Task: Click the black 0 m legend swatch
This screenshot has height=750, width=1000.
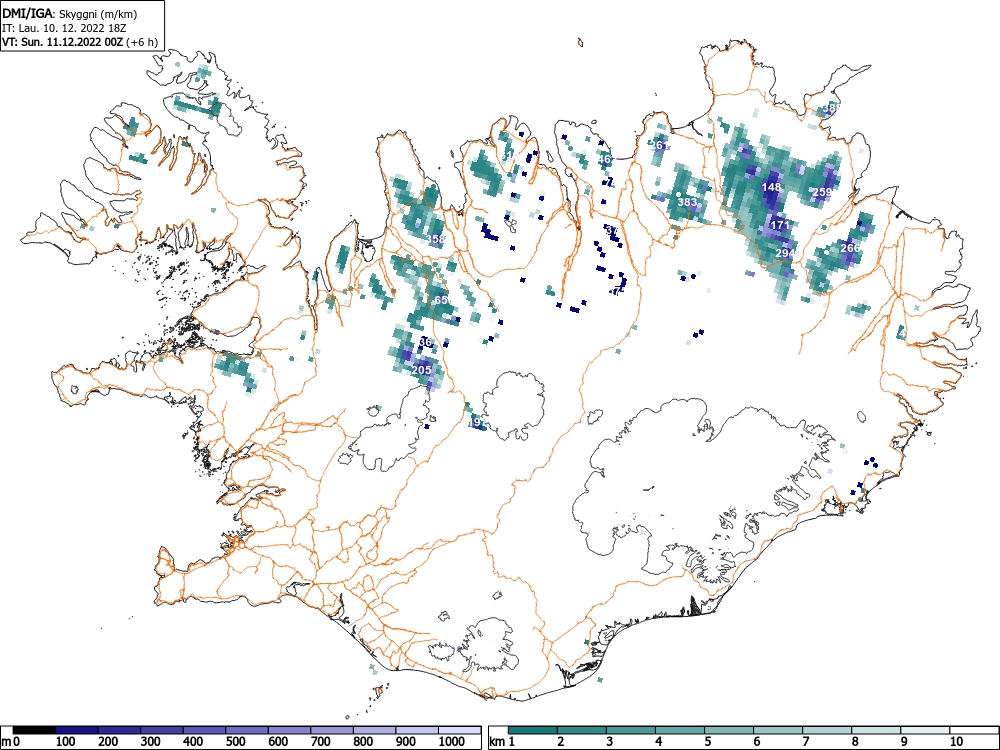Action: (x=34, y=730)
